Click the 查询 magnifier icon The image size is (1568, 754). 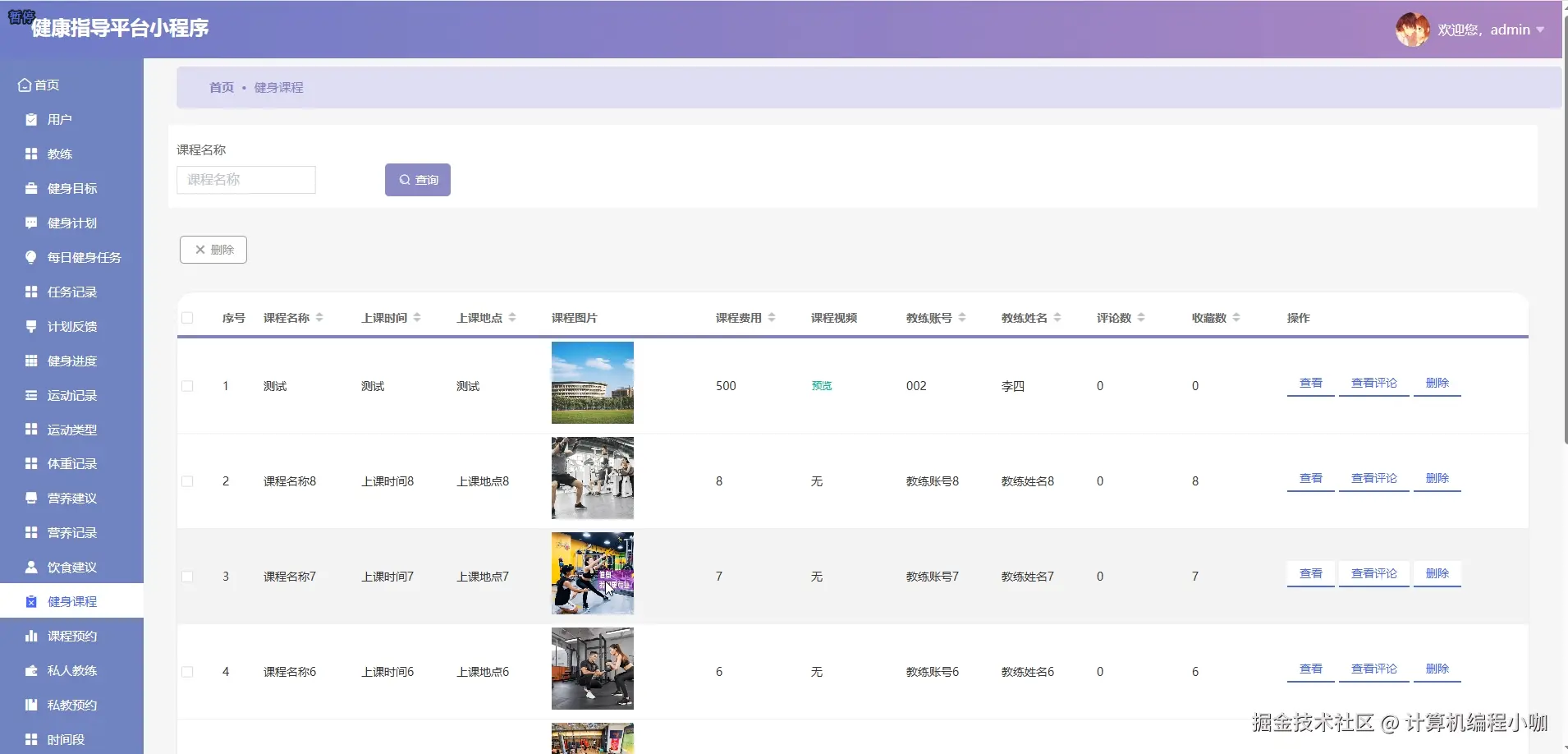click(x=405, y=180)
